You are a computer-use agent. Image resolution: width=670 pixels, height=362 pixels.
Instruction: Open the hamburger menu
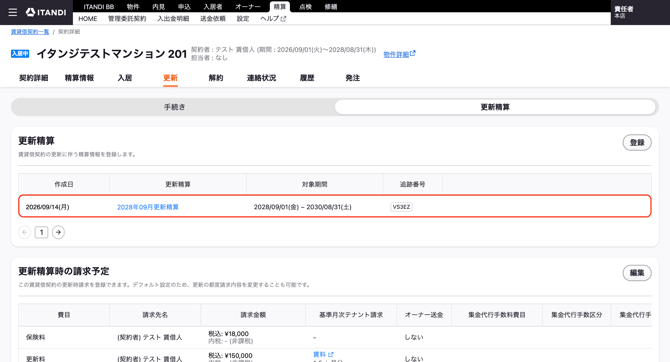(13, 12)
